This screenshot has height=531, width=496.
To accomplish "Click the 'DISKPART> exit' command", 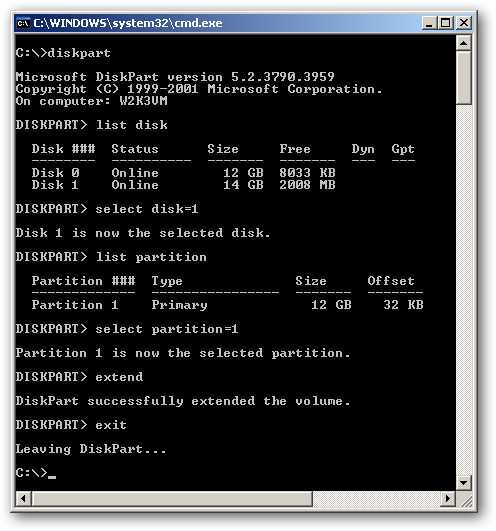I will tap(71, 425).
